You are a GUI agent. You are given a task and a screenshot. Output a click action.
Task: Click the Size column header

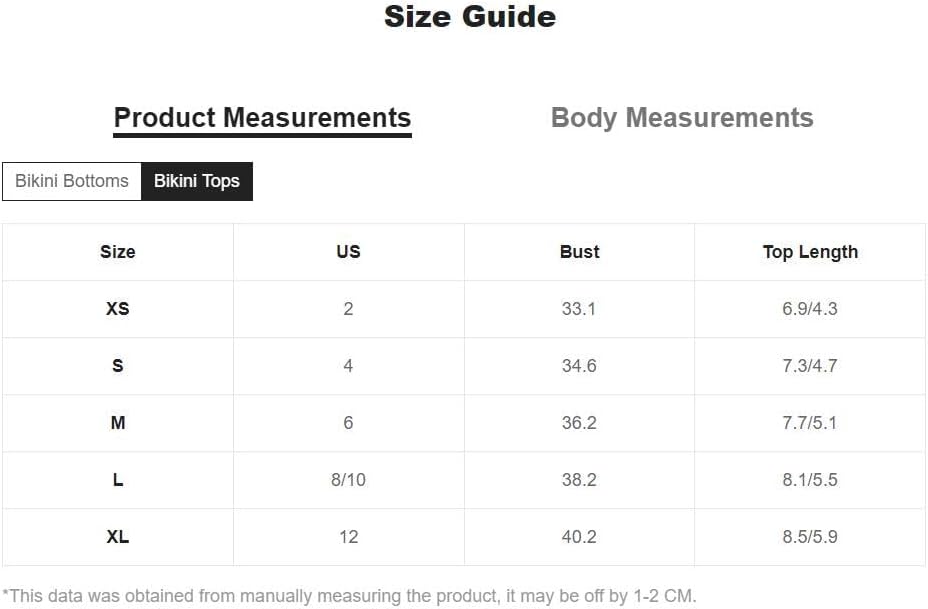click(x=118, y=252)
